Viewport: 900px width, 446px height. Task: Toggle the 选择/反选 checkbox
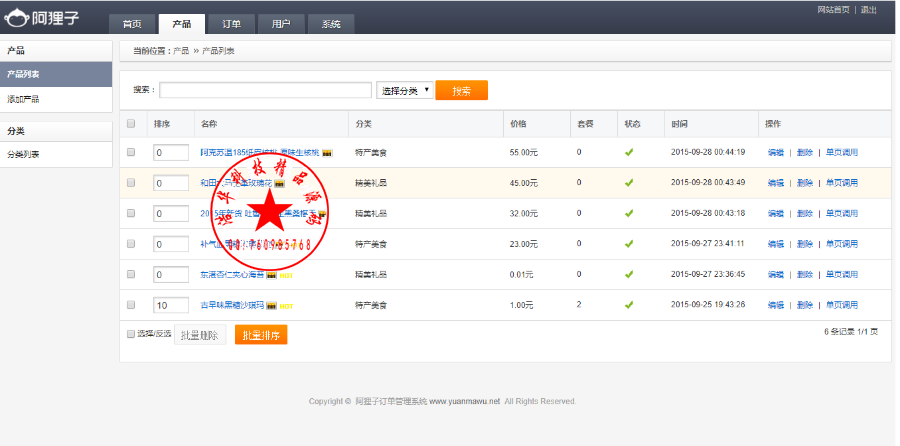coord(131,334)
